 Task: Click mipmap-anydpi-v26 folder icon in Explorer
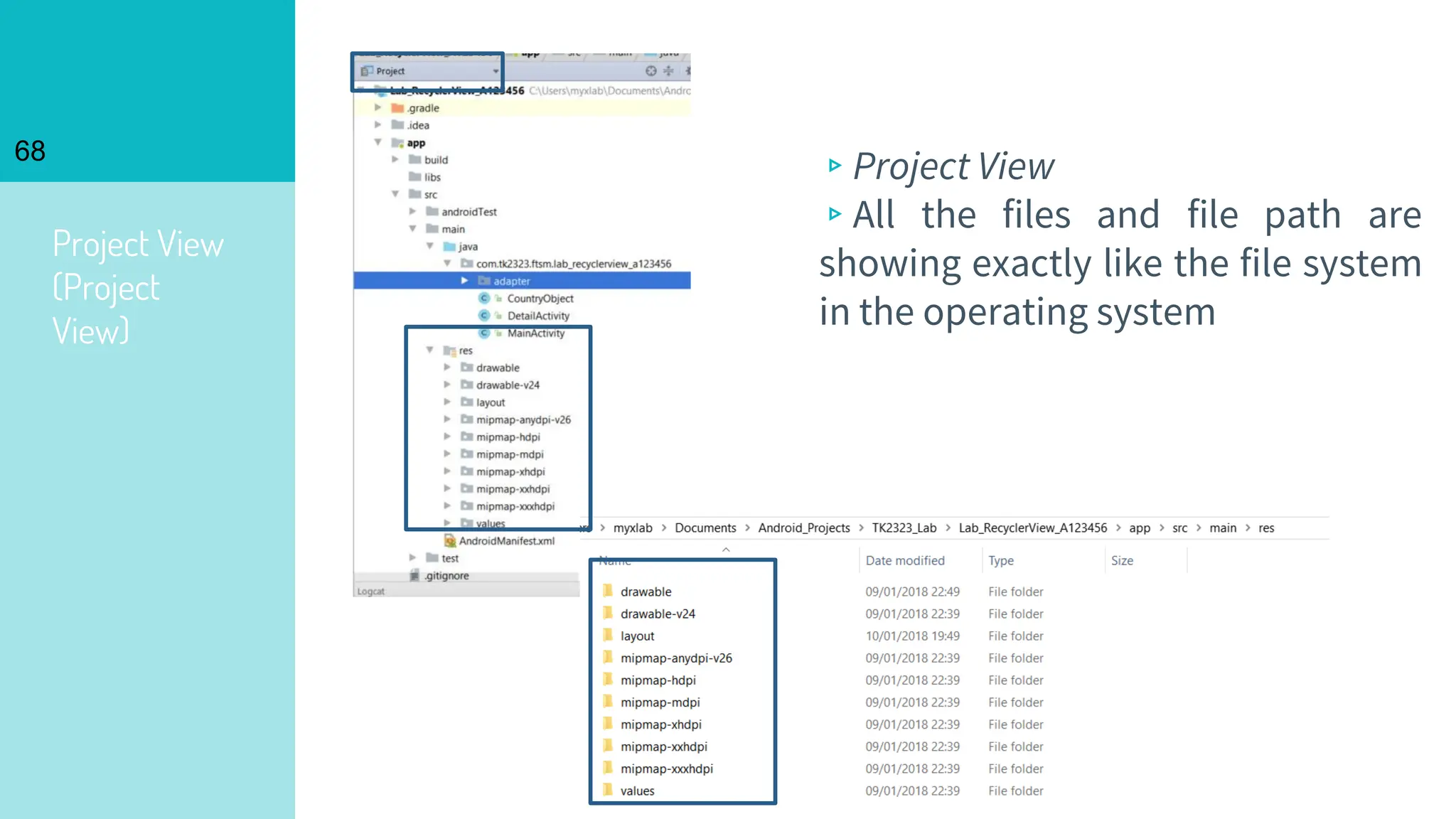608,657
